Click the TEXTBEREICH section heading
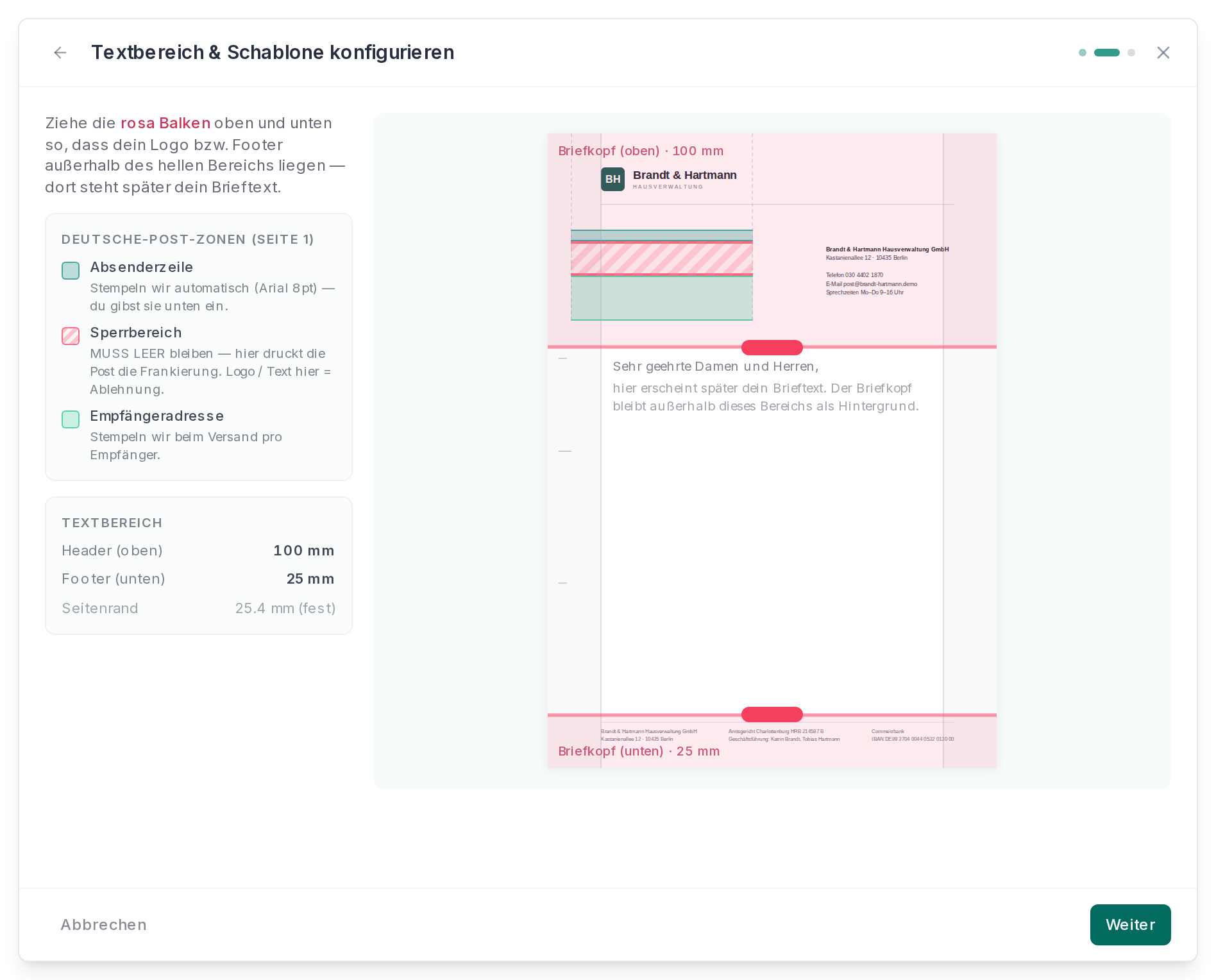Screen dimensions: 1216x980 (112, 523)
